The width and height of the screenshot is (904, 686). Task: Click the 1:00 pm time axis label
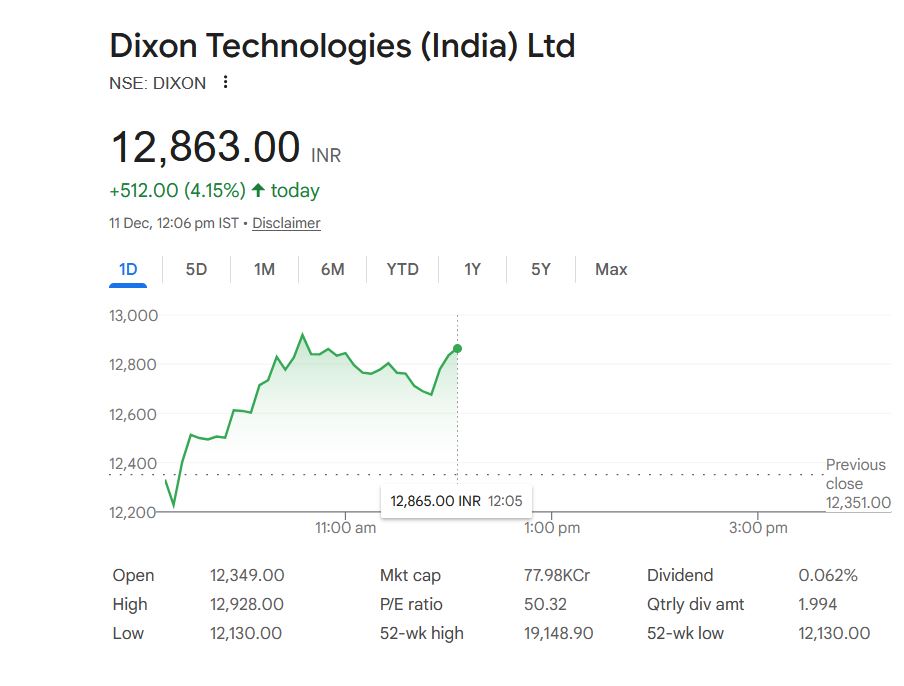[552, 528]
